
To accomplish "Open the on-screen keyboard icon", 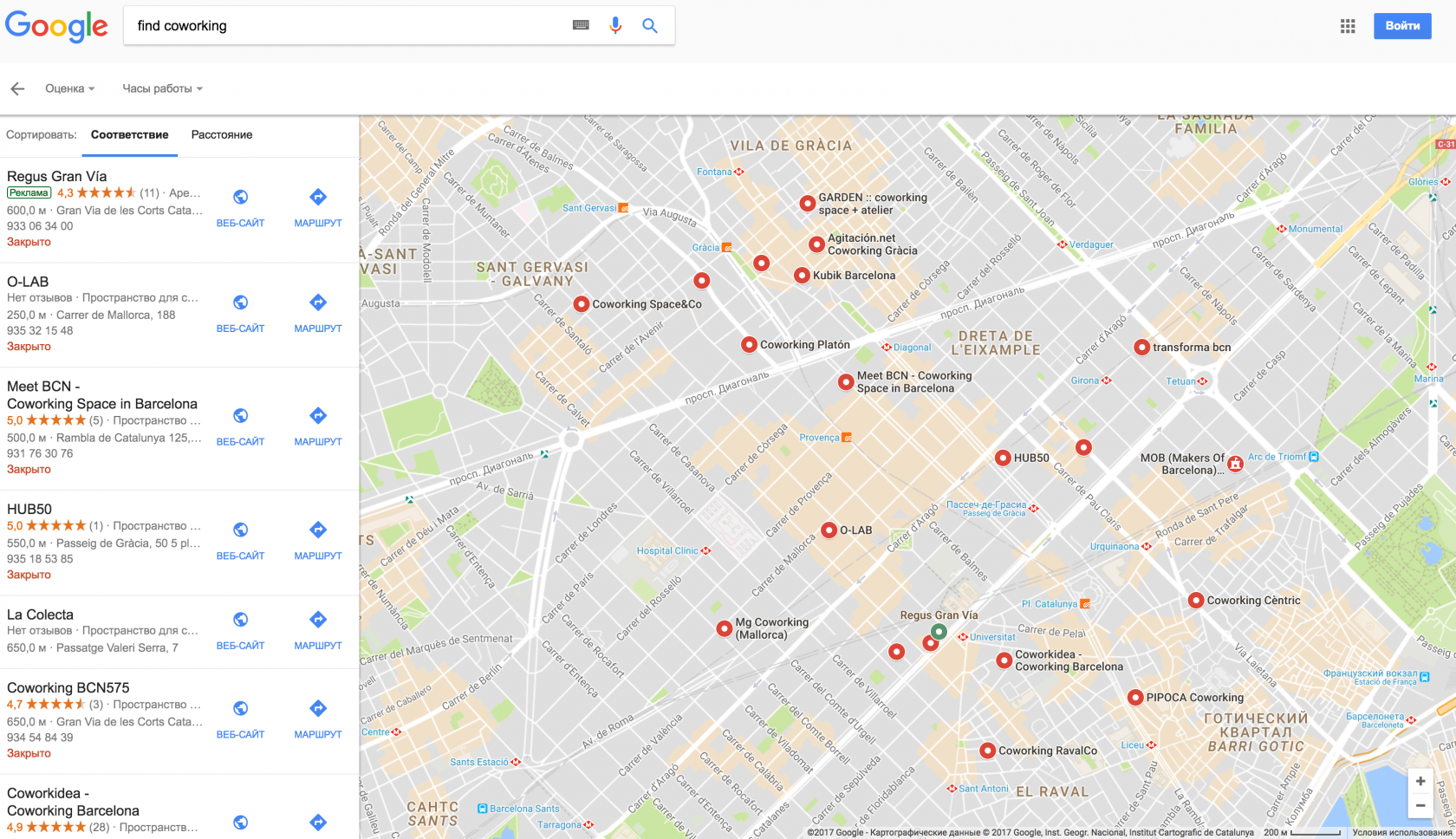I will tap(581, 25).
